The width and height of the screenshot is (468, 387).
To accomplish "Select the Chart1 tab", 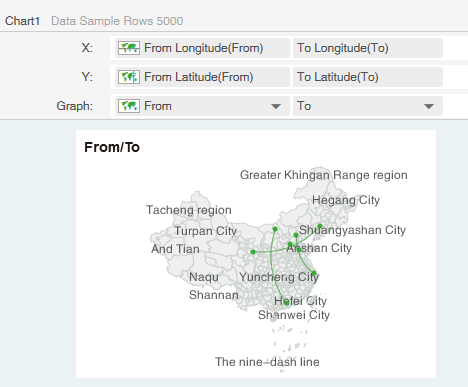I will 22,21.
